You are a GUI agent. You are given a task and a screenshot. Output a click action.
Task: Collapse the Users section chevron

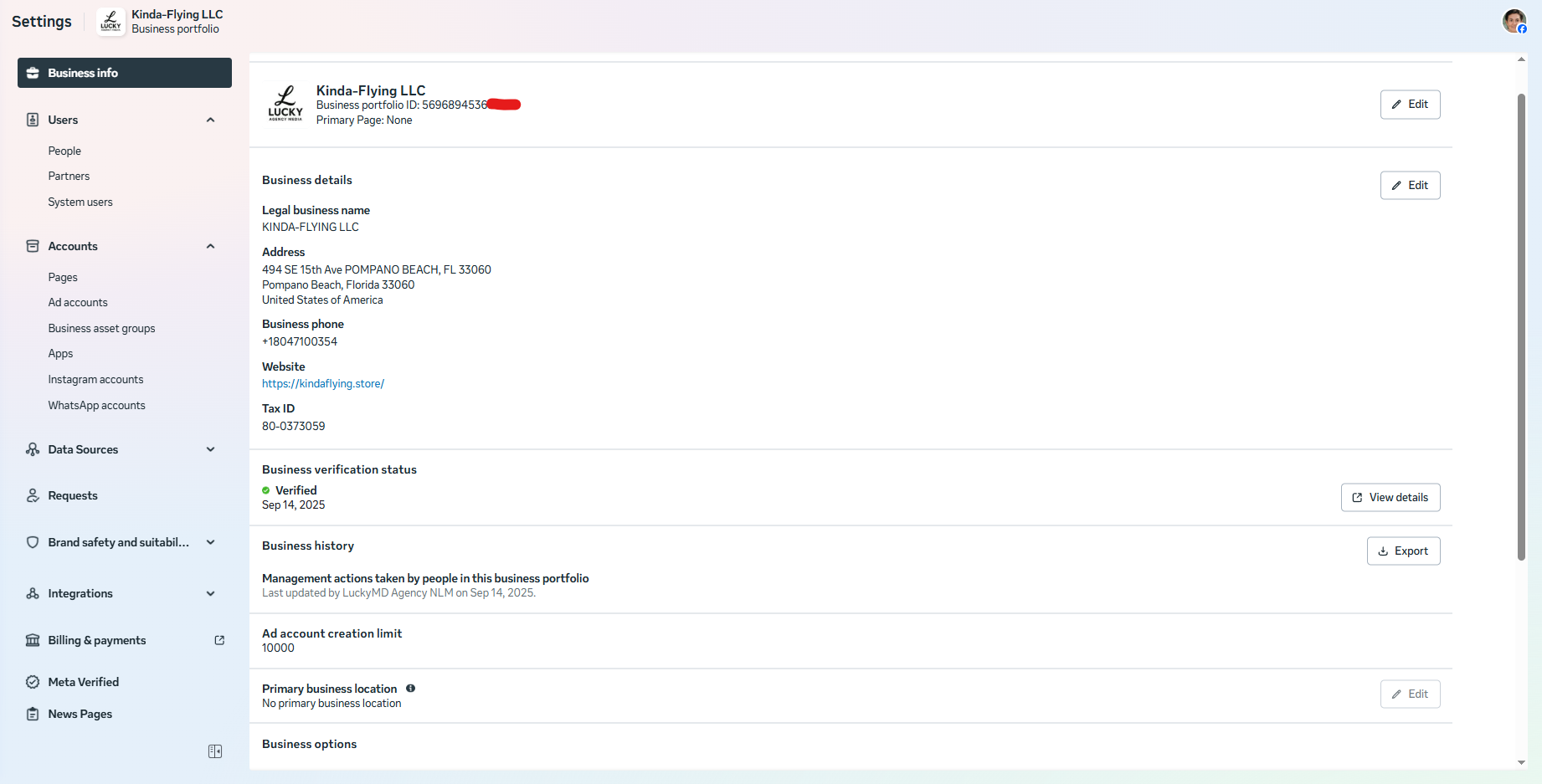click(x=211, y=120)
